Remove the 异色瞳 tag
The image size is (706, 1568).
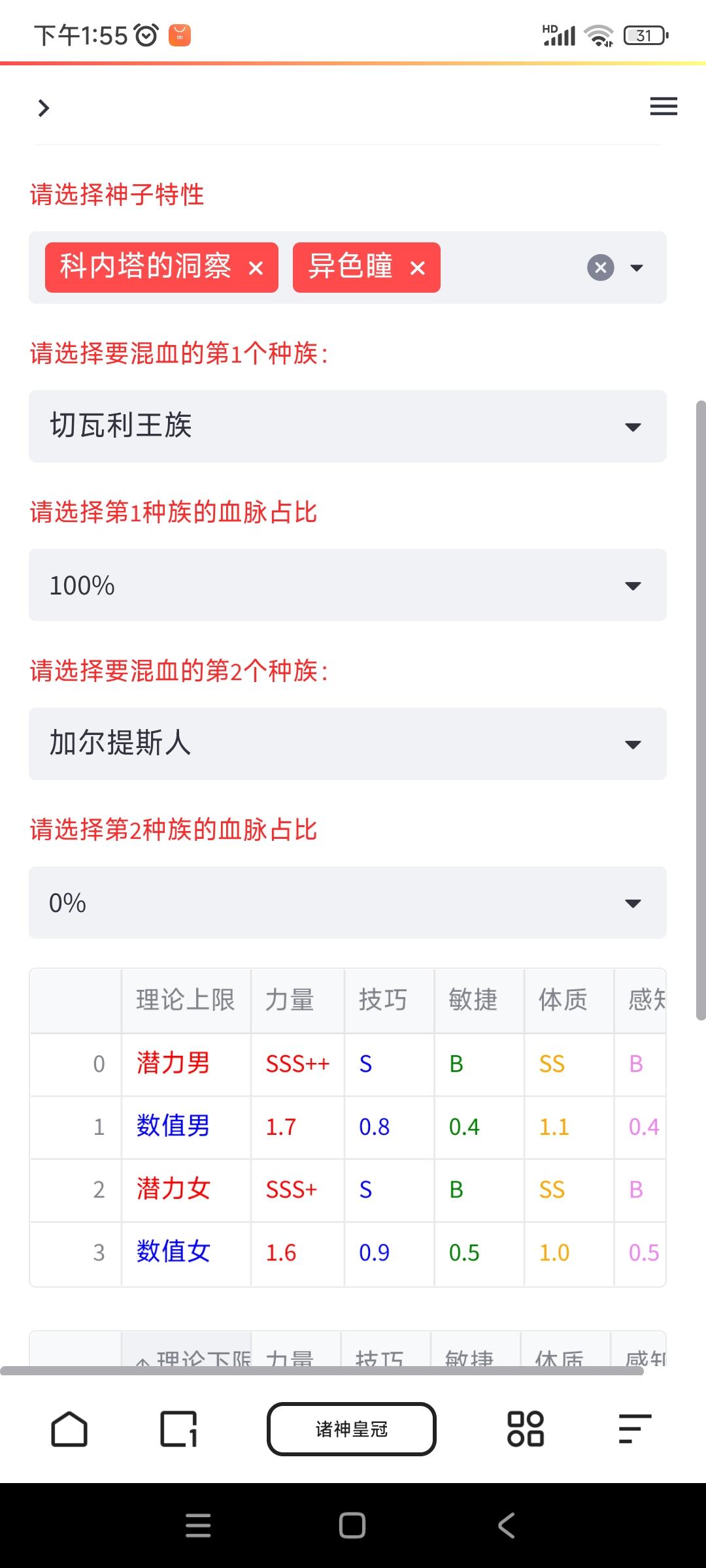(x=418, y=268)
